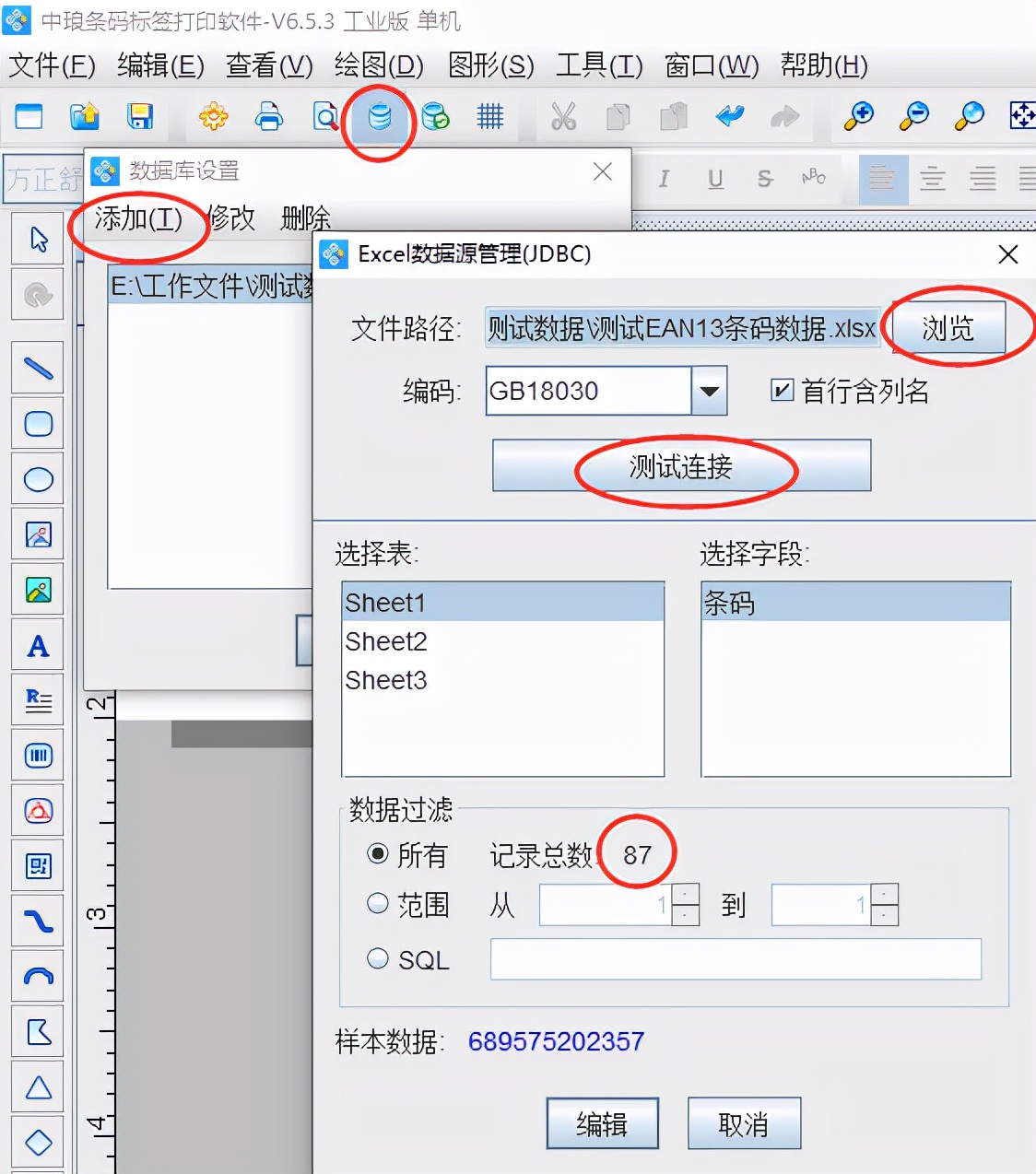The width and height of the screenshot is (1036, 1174).
Task: Click the 浏览 browse button
Action: (948, 328)
